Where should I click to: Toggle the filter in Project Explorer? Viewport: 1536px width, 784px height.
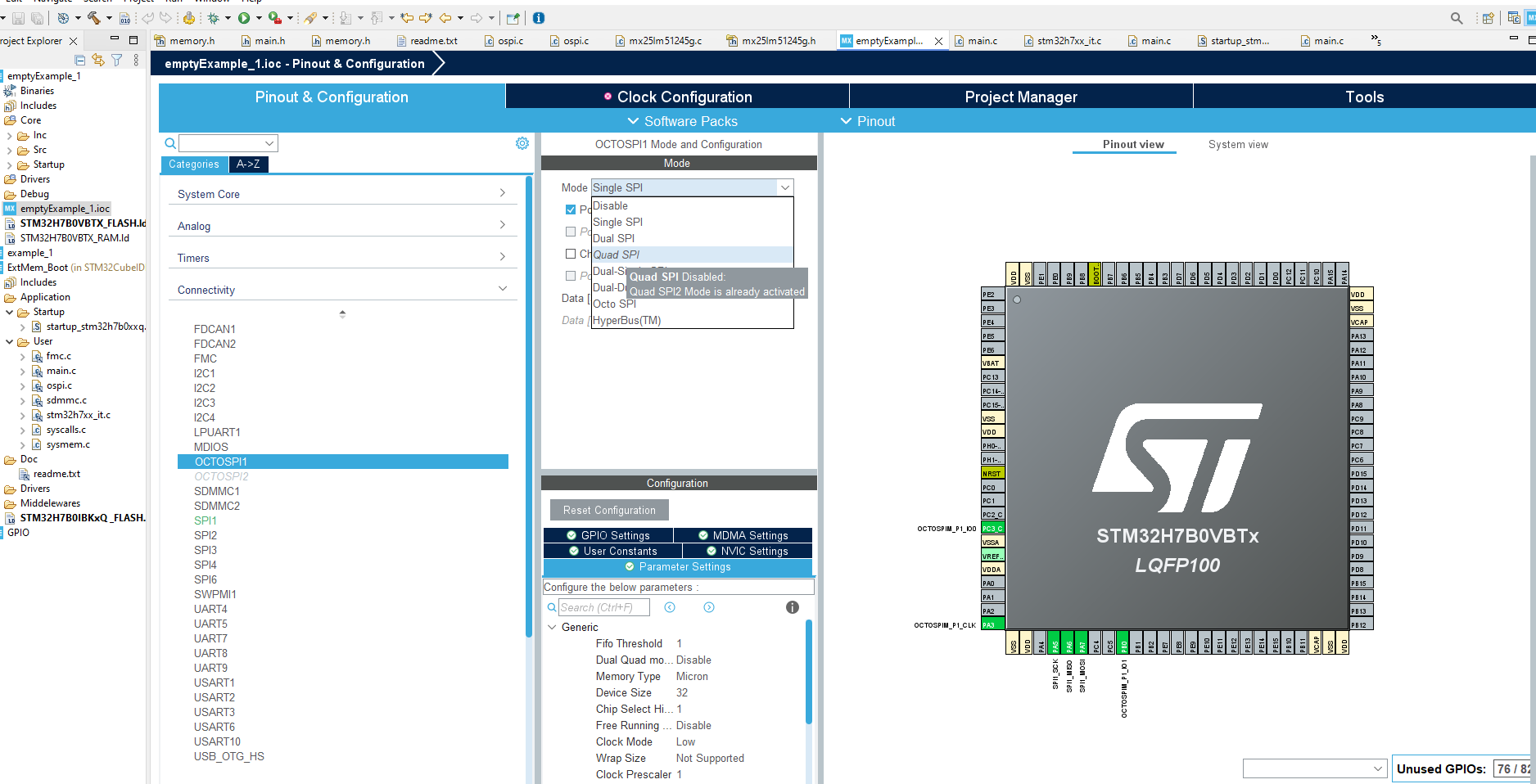(x=116, y=60)
